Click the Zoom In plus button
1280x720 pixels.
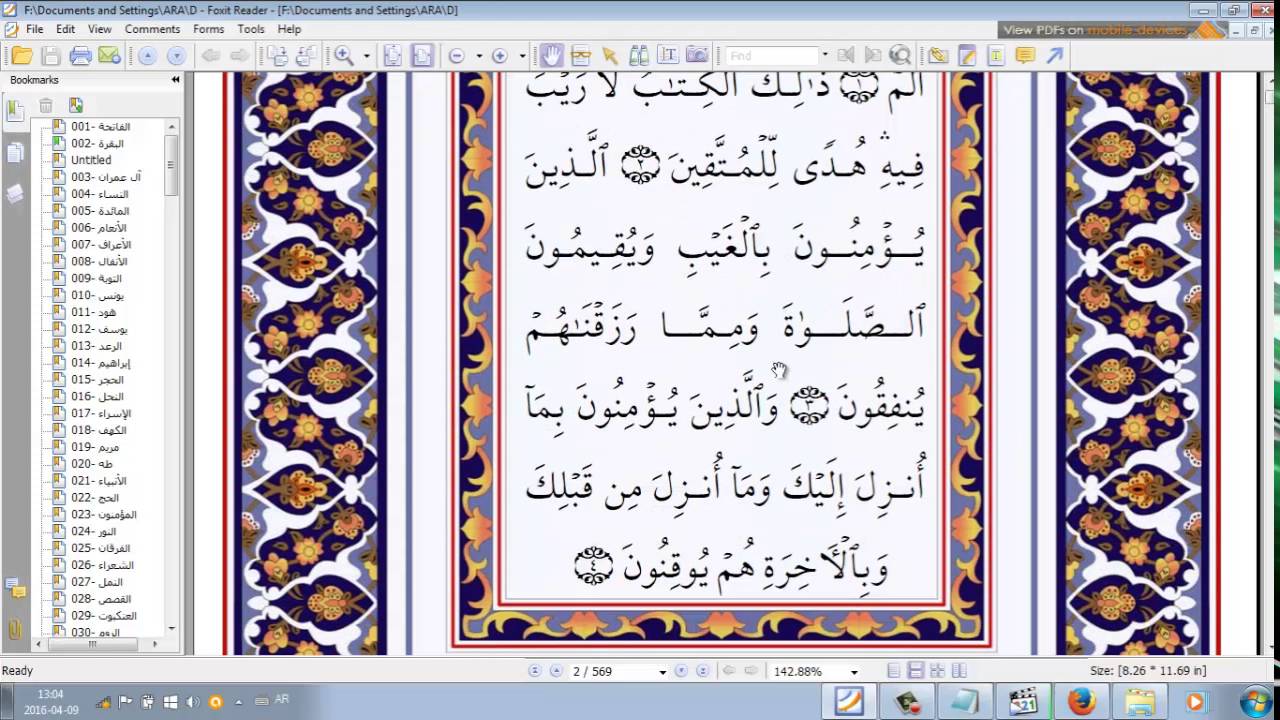(x=500, y=56)
